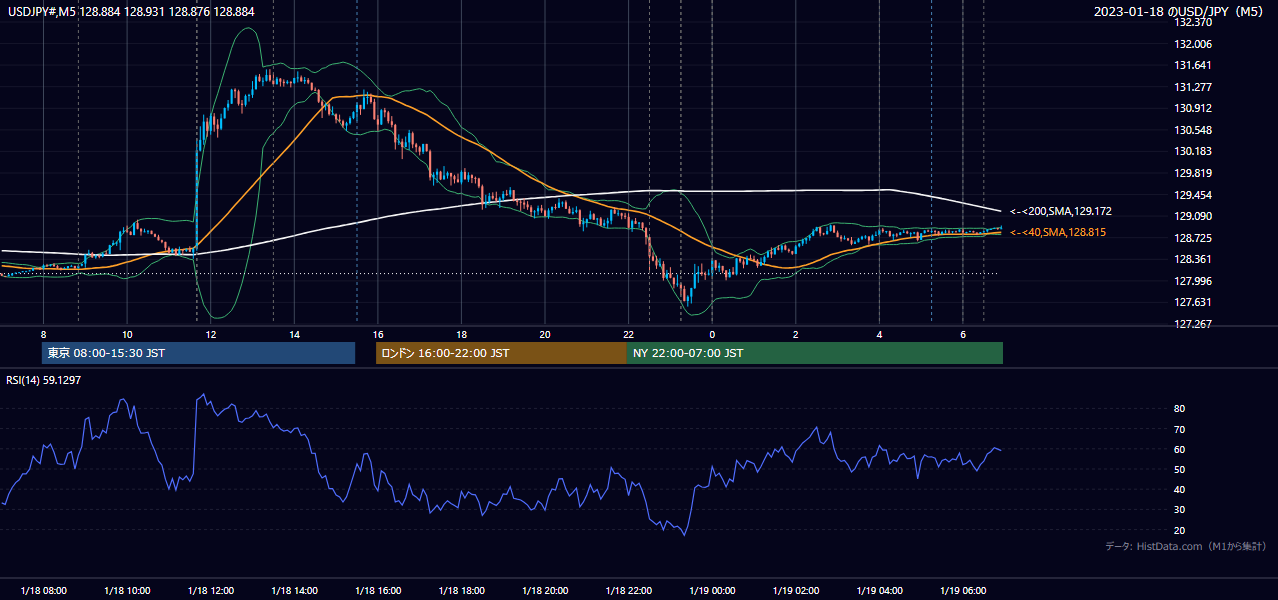Click the price axis value 127.267

pos(1195,324)
